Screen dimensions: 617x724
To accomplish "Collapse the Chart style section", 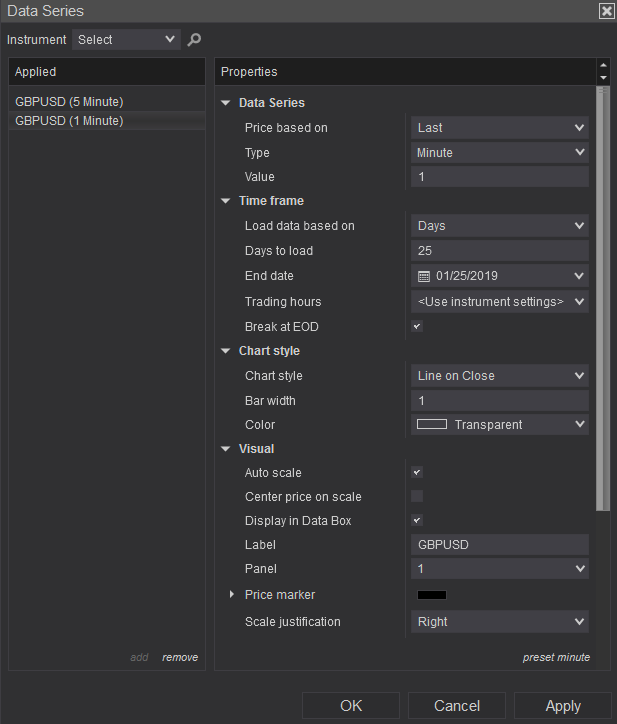I will point(226,351).
